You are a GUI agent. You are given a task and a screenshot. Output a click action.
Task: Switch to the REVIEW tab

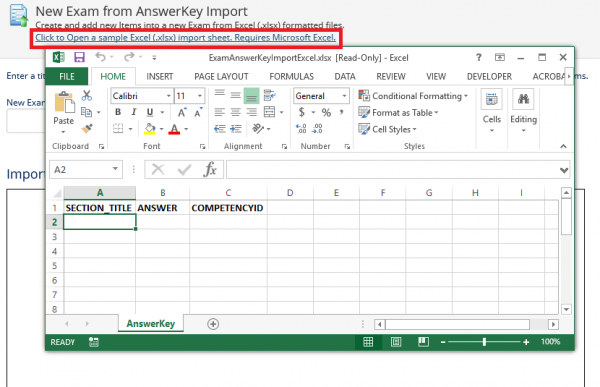(x=391, y=77)
